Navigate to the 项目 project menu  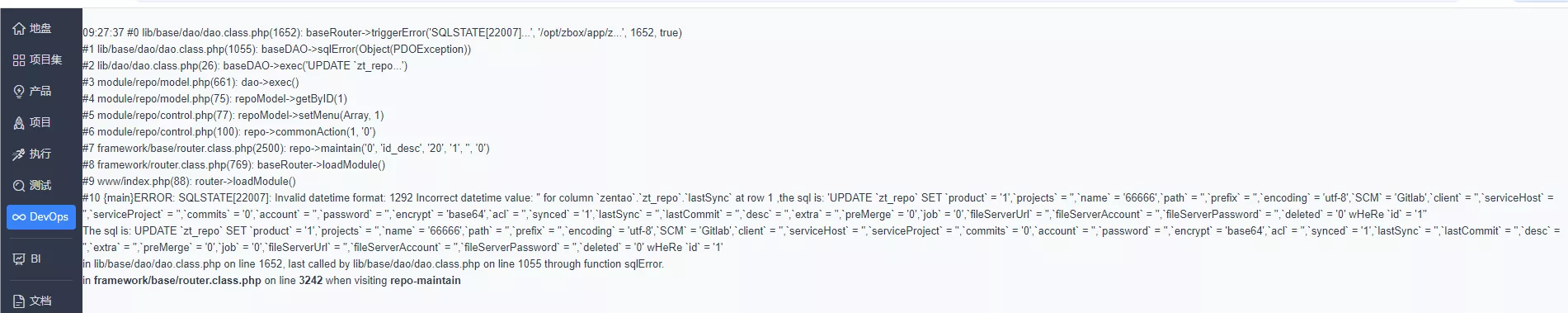[x=40, y=123]
